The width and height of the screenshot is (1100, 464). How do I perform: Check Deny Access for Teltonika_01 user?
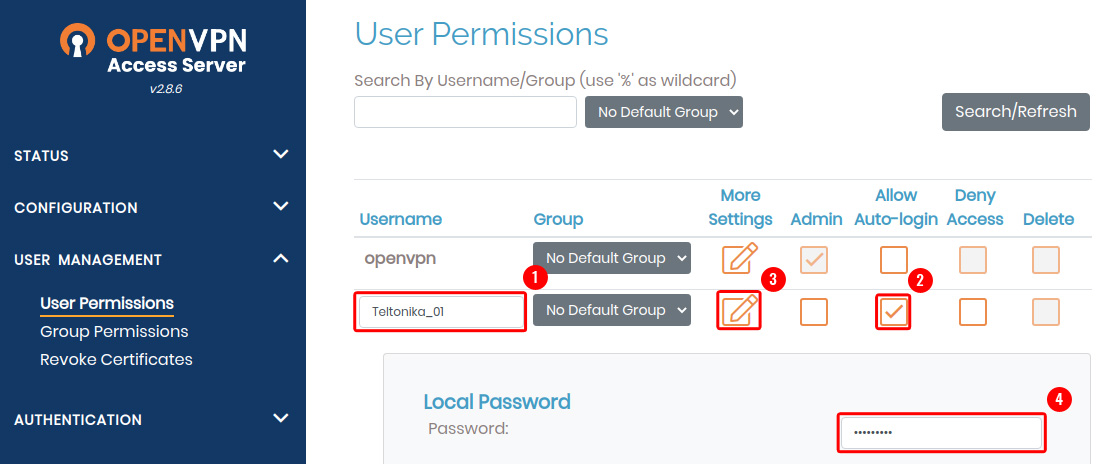tap(973, 311)
